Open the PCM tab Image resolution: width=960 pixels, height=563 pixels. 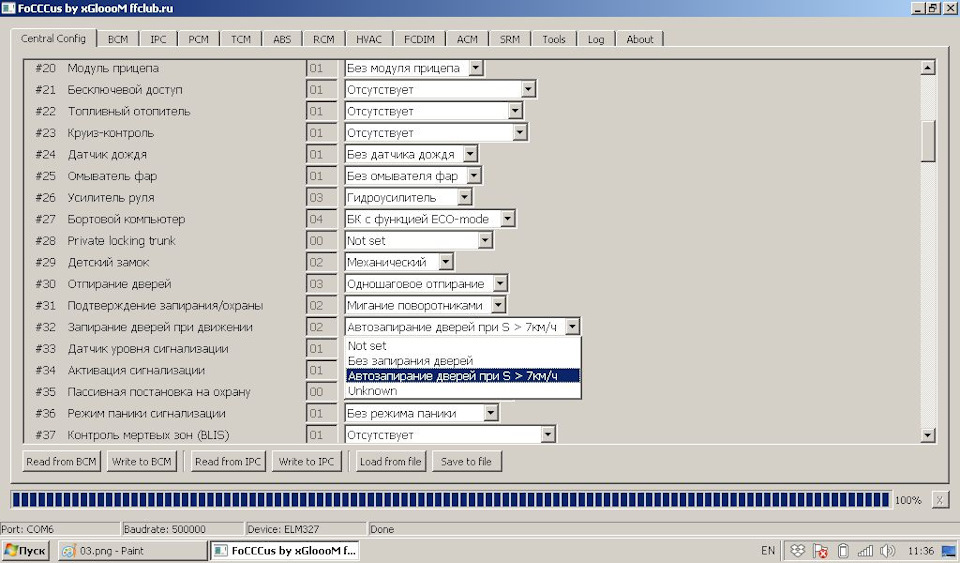coord(198,39)
